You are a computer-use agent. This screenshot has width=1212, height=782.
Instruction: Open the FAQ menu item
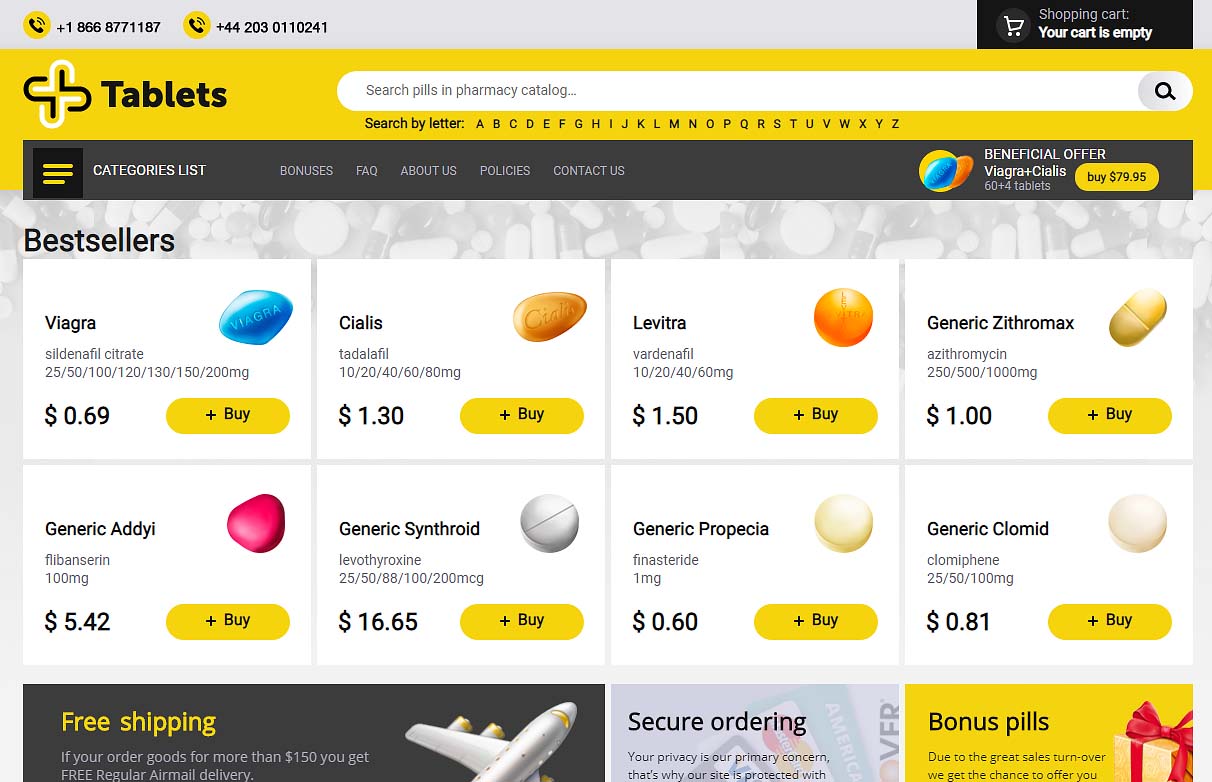[367, 171]
